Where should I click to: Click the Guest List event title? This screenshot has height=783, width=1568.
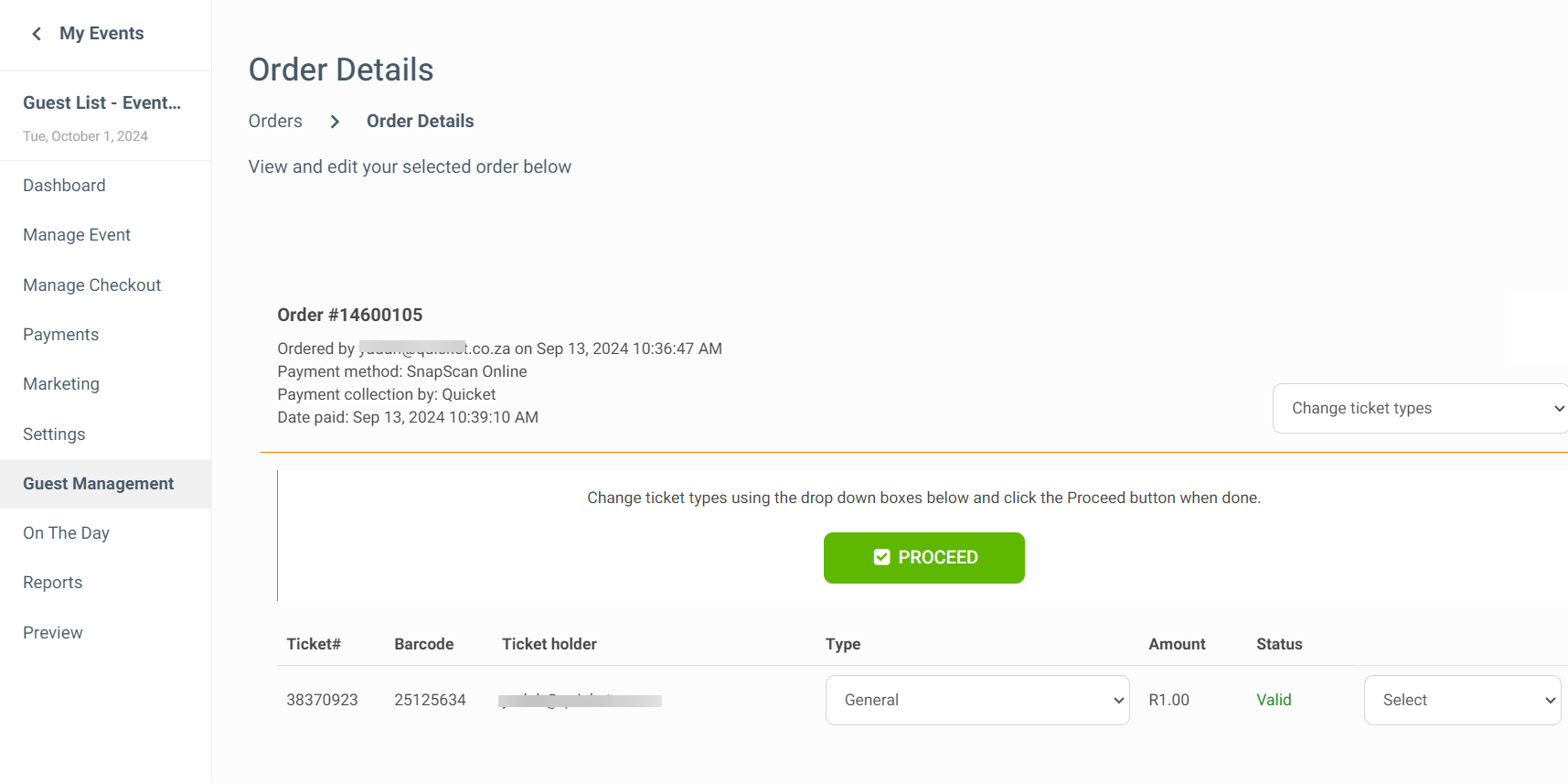tap(101, 102)
